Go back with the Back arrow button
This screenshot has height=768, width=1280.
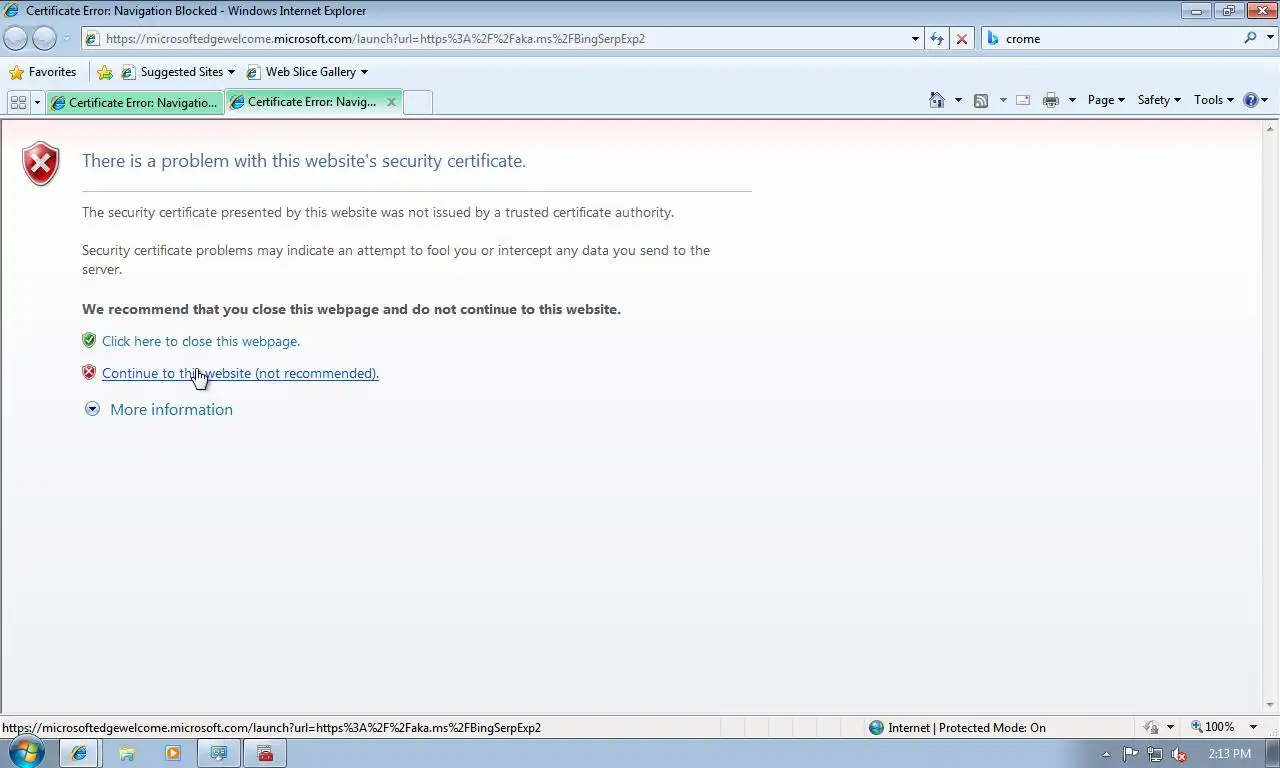16,38
